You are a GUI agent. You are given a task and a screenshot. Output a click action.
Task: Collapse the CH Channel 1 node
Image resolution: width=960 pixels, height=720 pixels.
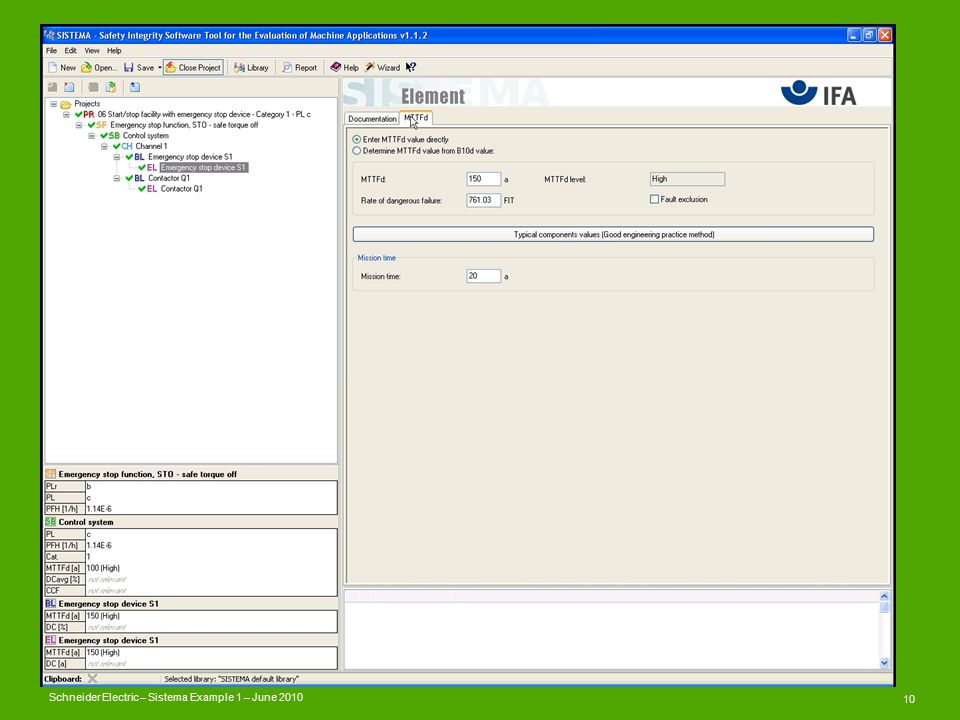(104, 146)
